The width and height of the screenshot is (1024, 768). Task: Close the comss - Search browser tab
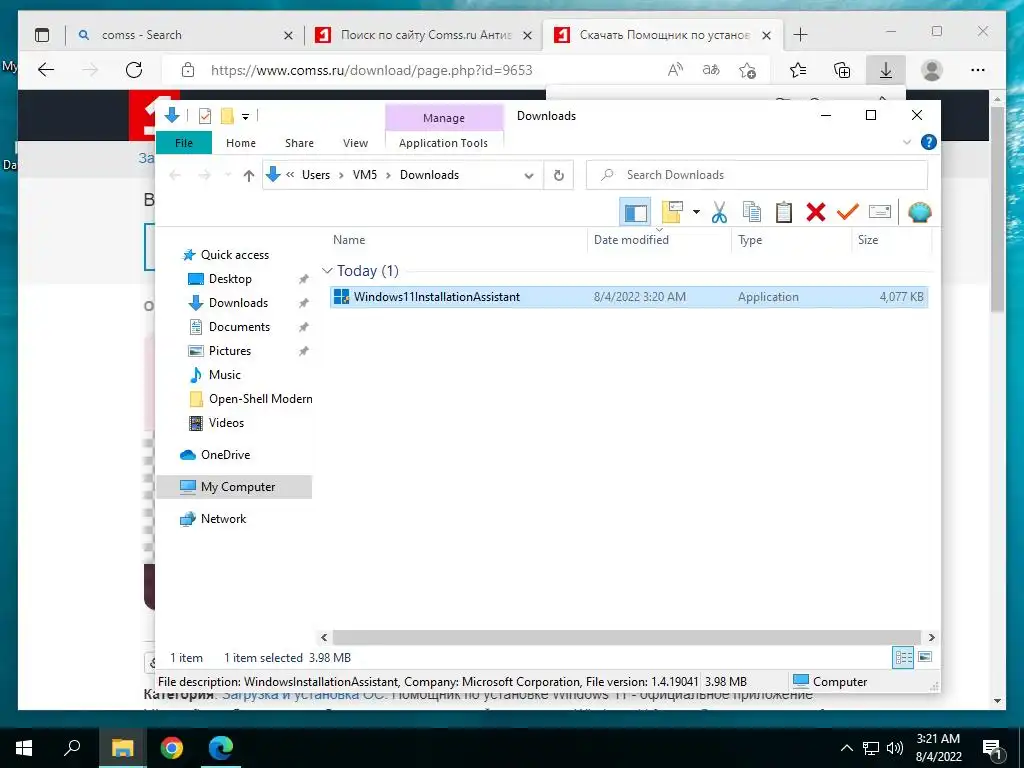click(x=288, y=35)
